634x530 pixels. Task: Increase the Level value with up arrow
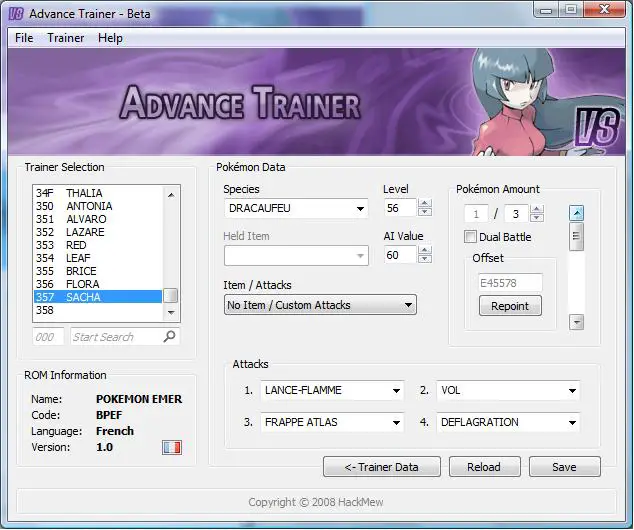[x=425, y=203]
